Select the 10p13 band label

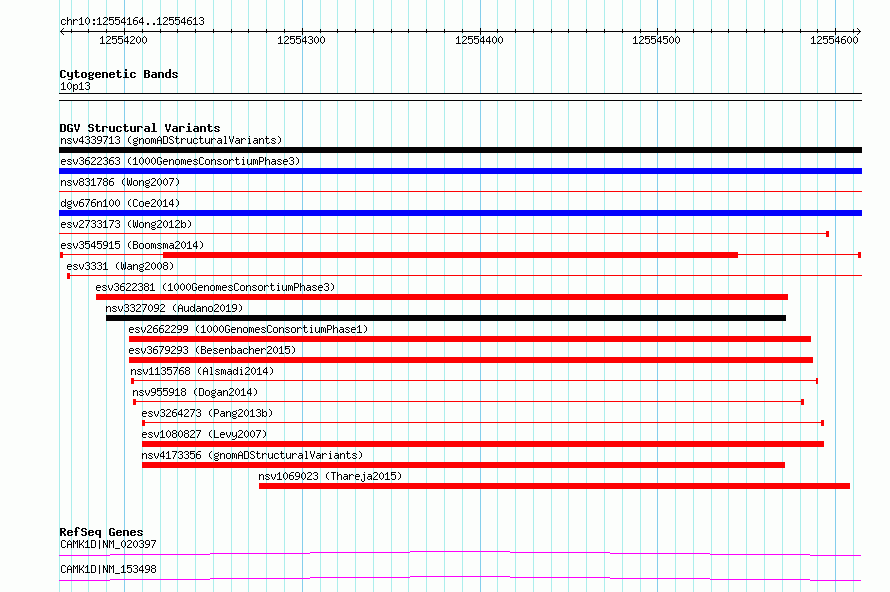75,86
